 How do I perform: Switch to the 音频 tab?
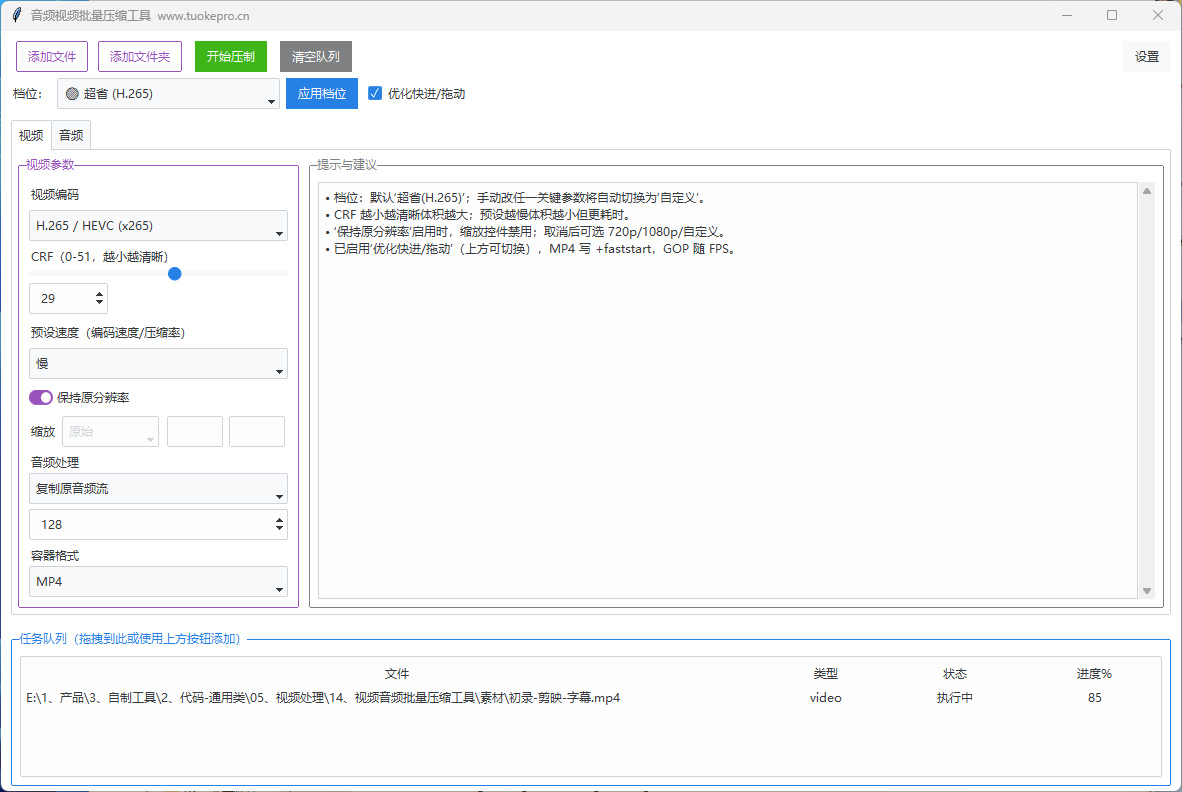(71, 135)
